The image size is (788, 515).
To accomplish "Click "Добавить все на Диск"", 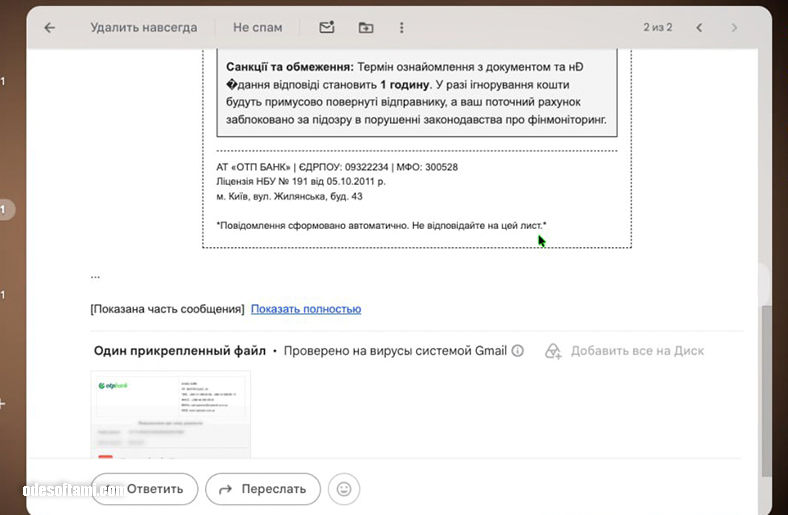I will pos(637,351).
